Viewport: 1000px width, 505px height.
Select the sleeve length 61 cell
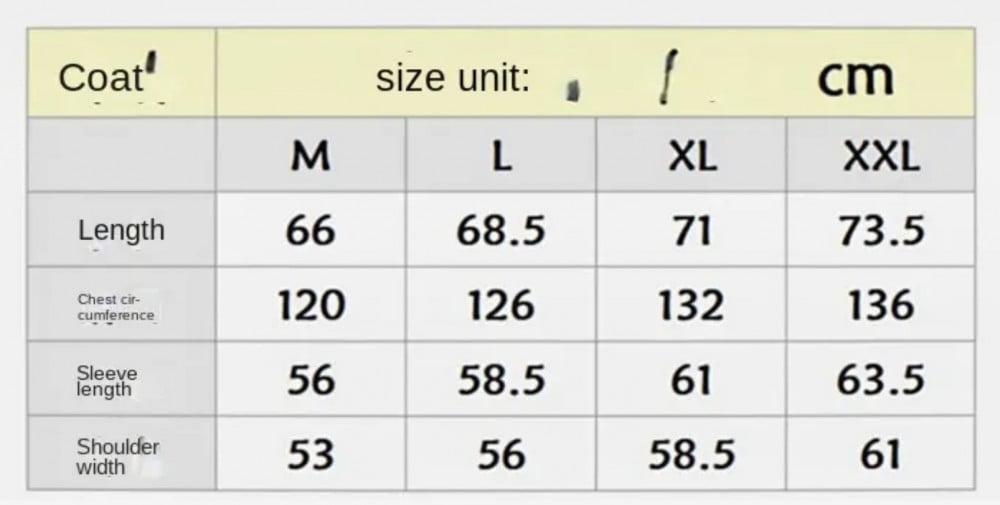pyautogui.click(x=691, y=379)
